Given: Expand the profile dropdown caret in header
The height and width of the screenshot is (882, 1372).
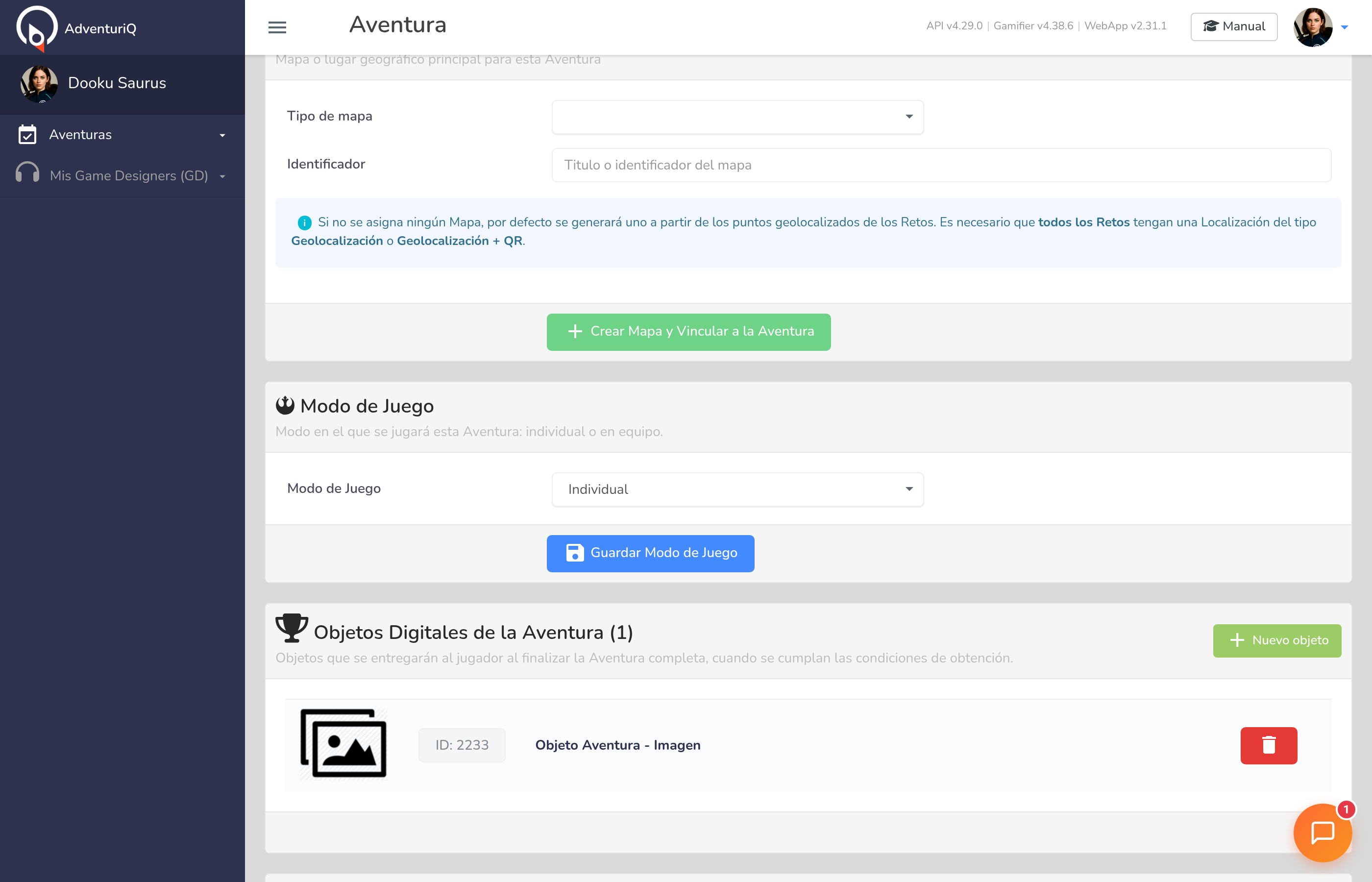Looking at the screenshot, I should coord(1345,27).
